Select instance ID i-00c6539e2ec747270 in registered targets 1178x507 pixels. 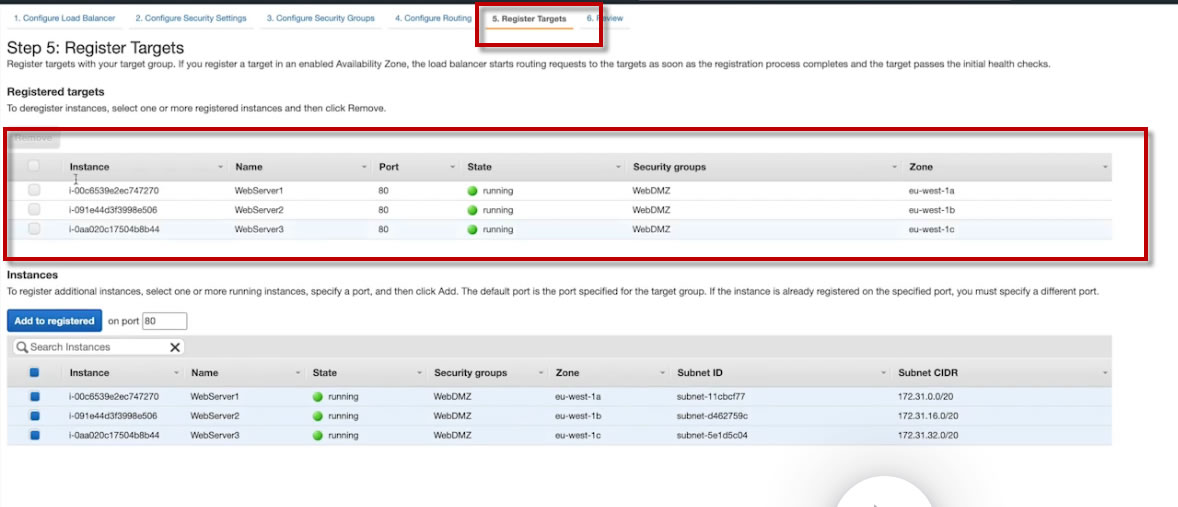pyautogui.click(x=113, y=191)
